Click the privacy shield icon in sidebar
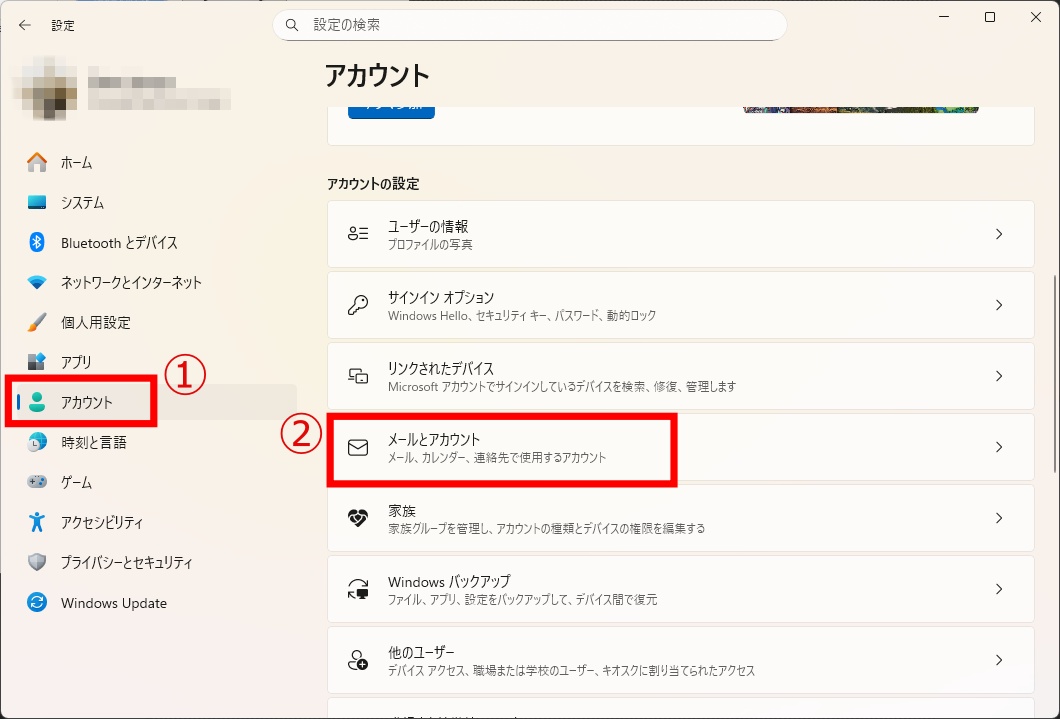The height and width of the screenshot is (719, 1060). tap(37, 562)
